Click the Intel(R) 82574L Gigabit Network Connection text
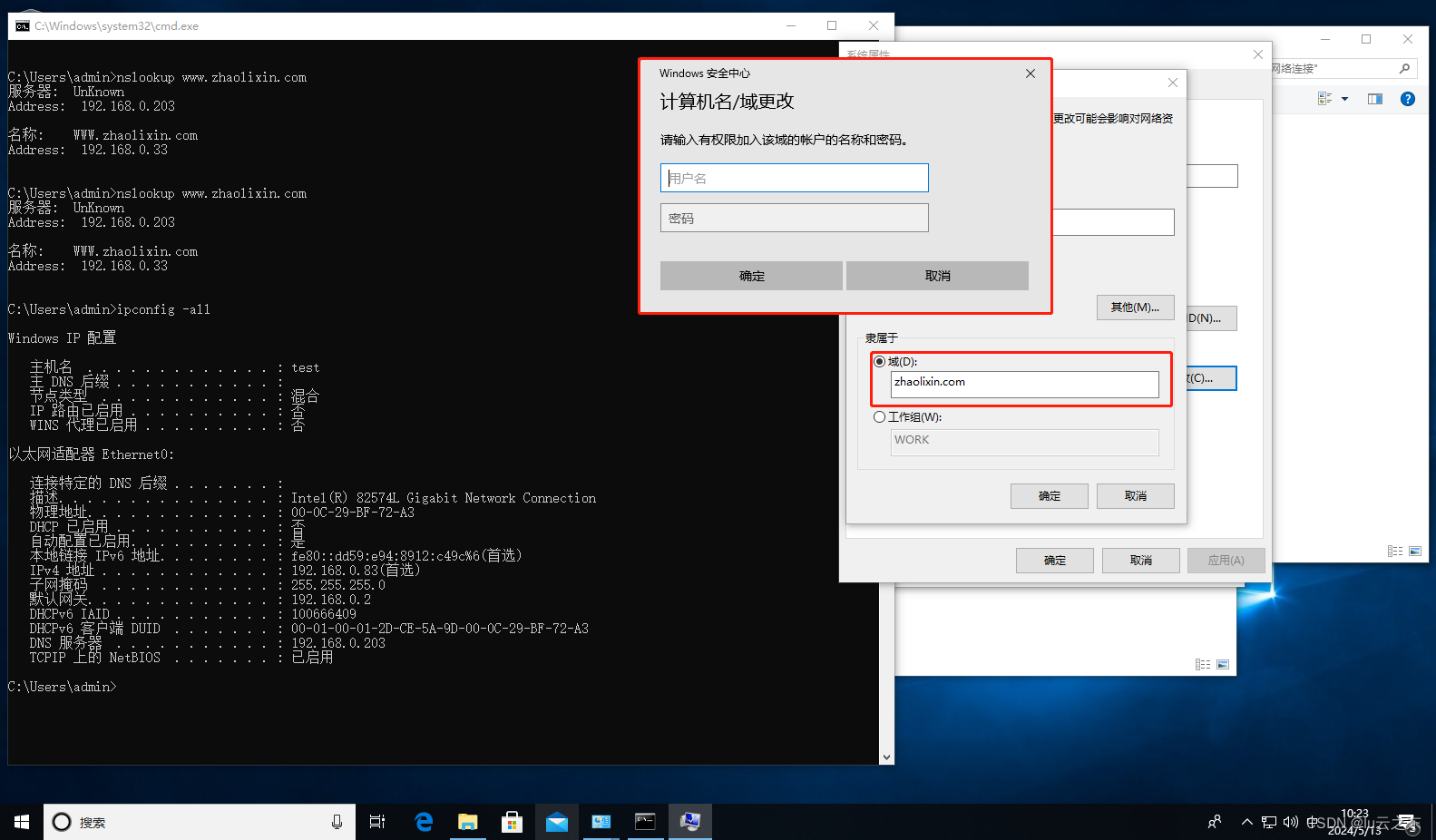Screen dimensions: 1436x840 [x=444, y=498]
